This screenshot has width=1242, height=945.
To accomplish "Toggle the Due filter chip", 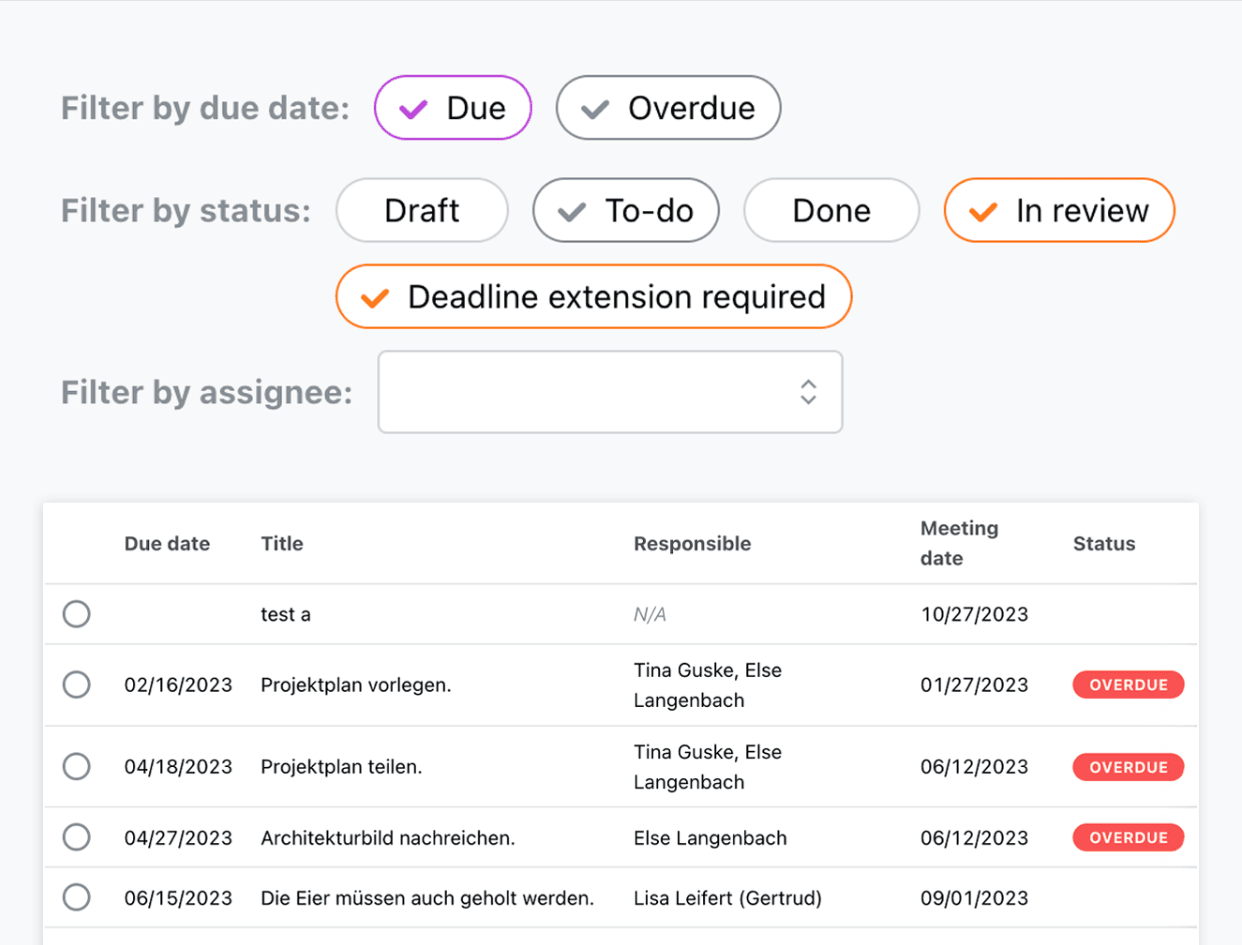I will coord(453,108).
